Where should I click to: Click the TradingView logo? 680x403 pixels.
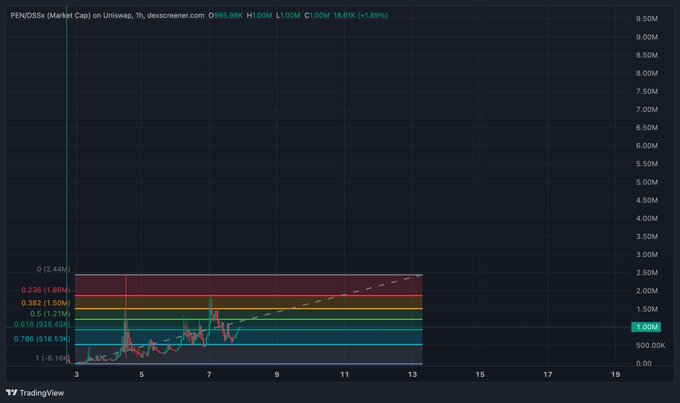[35, 393]
